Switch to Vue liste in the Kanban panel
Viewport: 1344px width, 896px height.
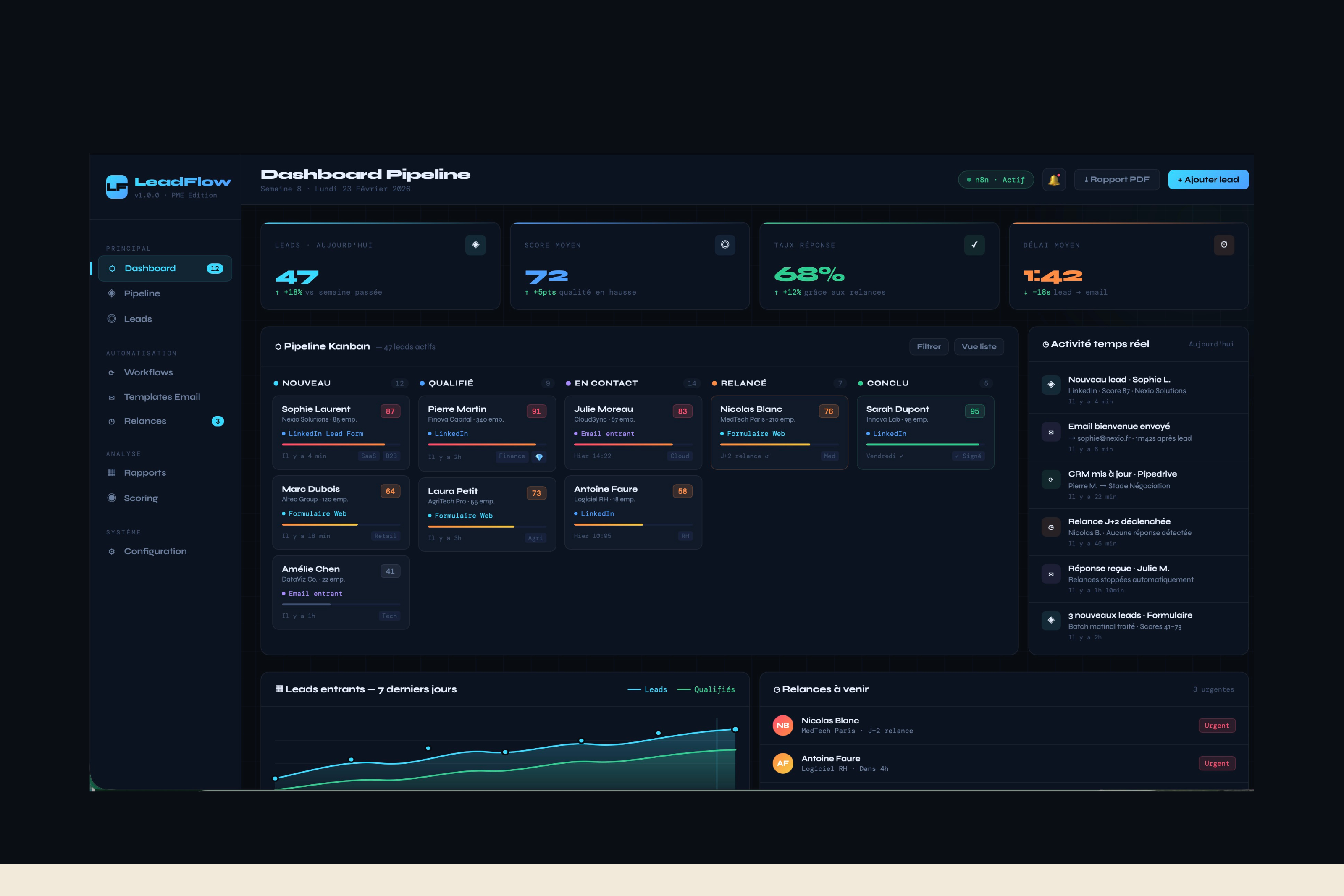[978, 346]
